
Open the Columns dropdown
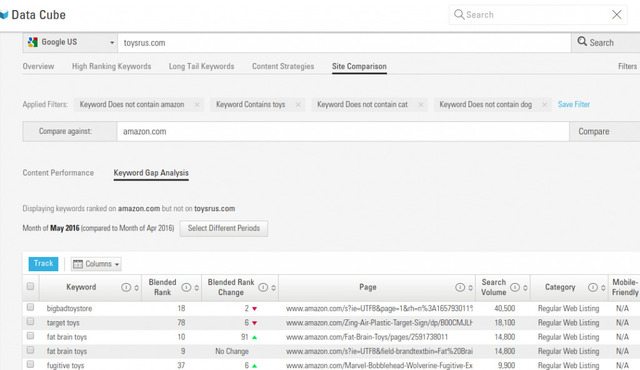click(x=96, y=264)
